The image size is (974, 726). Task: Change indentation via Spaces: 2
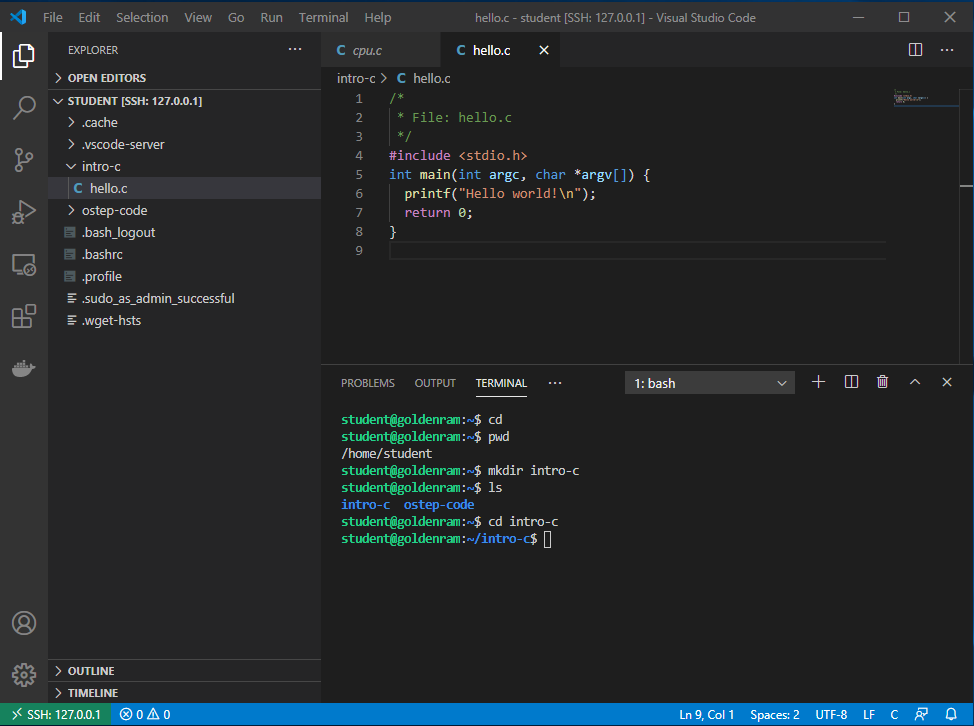coord(775,715)
